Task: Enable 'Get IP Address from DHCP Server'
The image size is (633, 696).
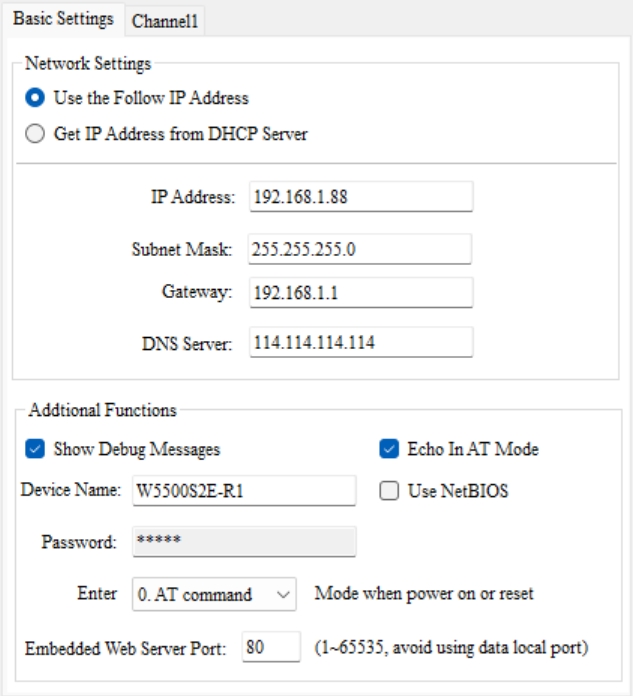Action: [x=35, y=134]
